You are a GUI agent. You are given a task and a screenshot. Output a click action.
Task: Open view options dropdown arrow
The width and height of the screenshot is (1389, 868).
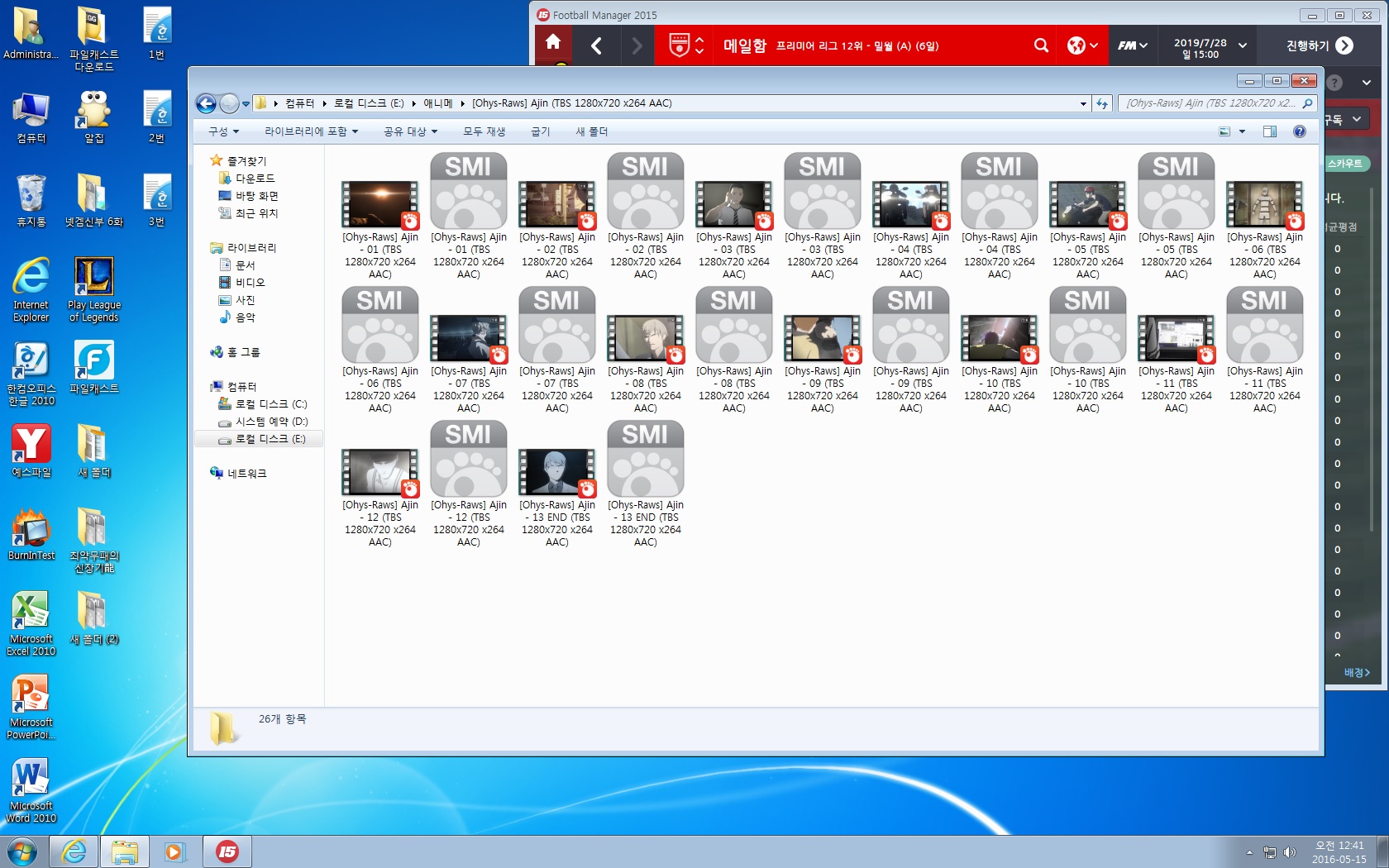coord(1242,131)
